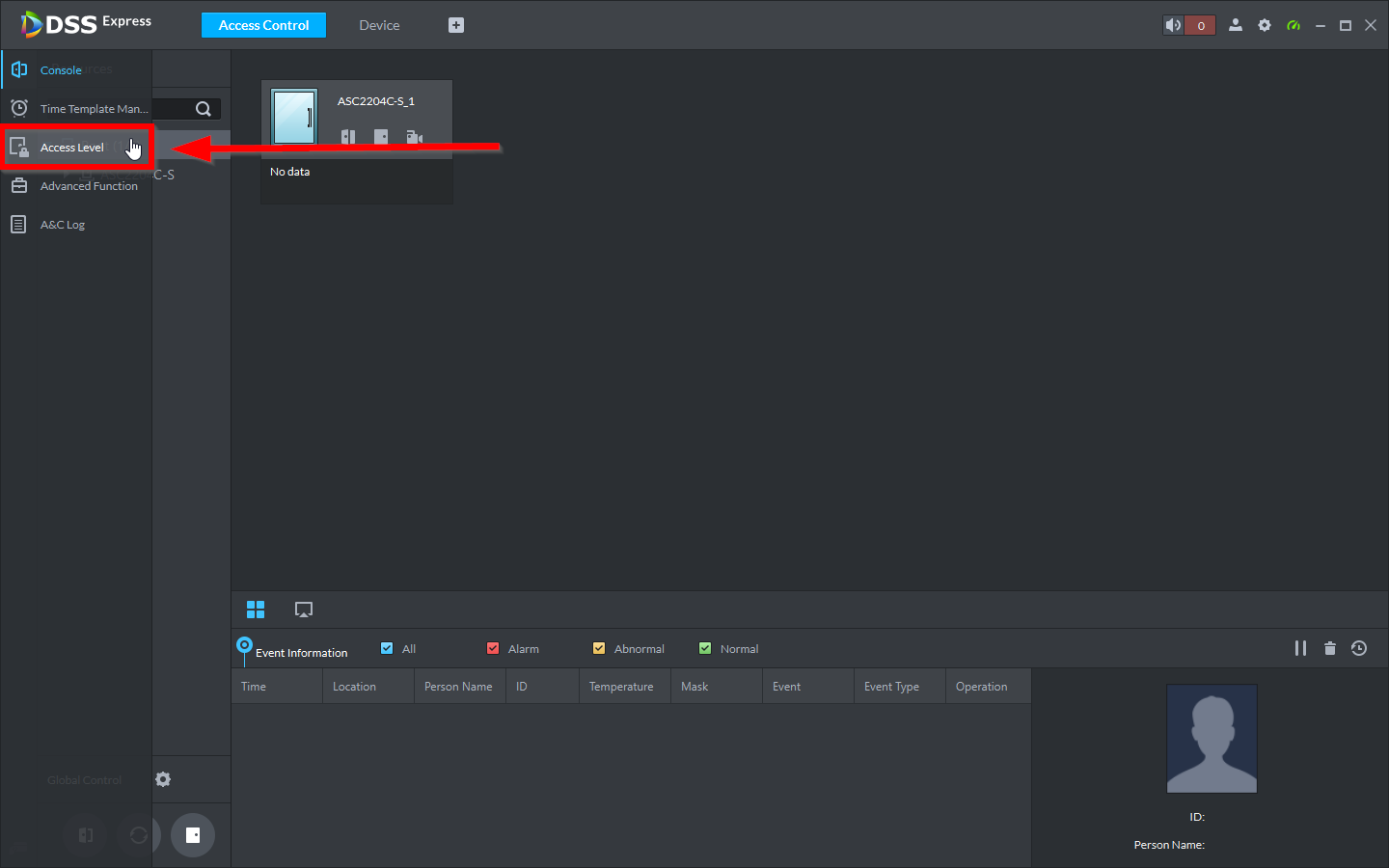Viewport: 1389px width, 868px height.
Task: Minimize the DSS Express window
Action: [x=1321, y=25]
